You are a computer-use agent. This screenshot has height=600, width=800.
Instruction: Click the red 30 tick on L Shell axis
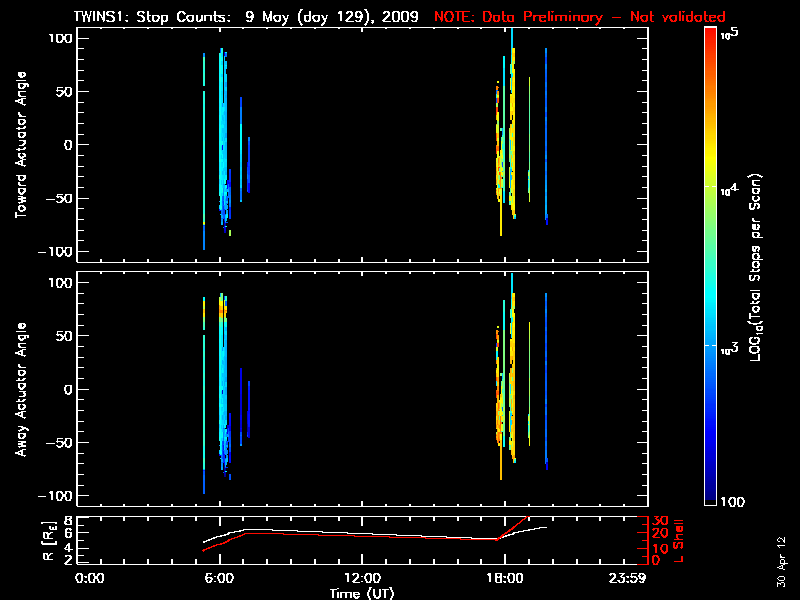click(x=660, y=521)
